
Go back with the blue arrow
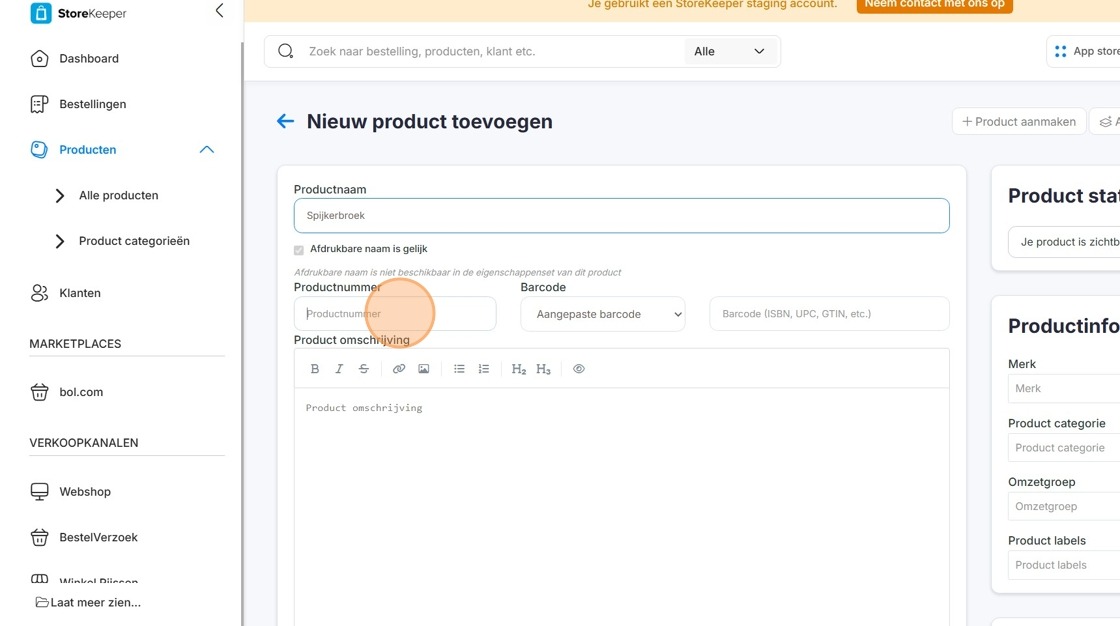pos(285,121)
